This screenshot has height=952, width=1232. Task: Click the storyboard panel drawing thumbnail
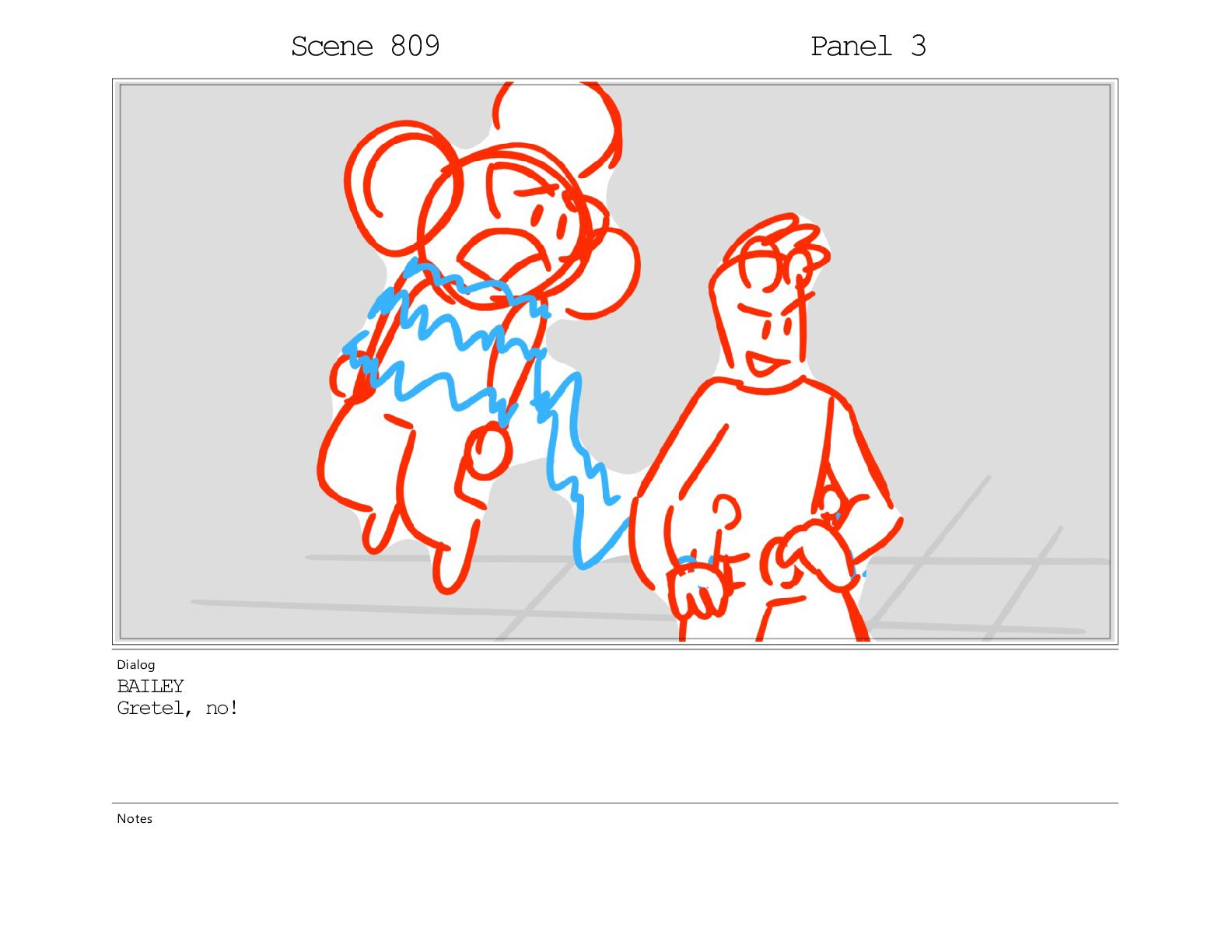click(x=615, y=362)
